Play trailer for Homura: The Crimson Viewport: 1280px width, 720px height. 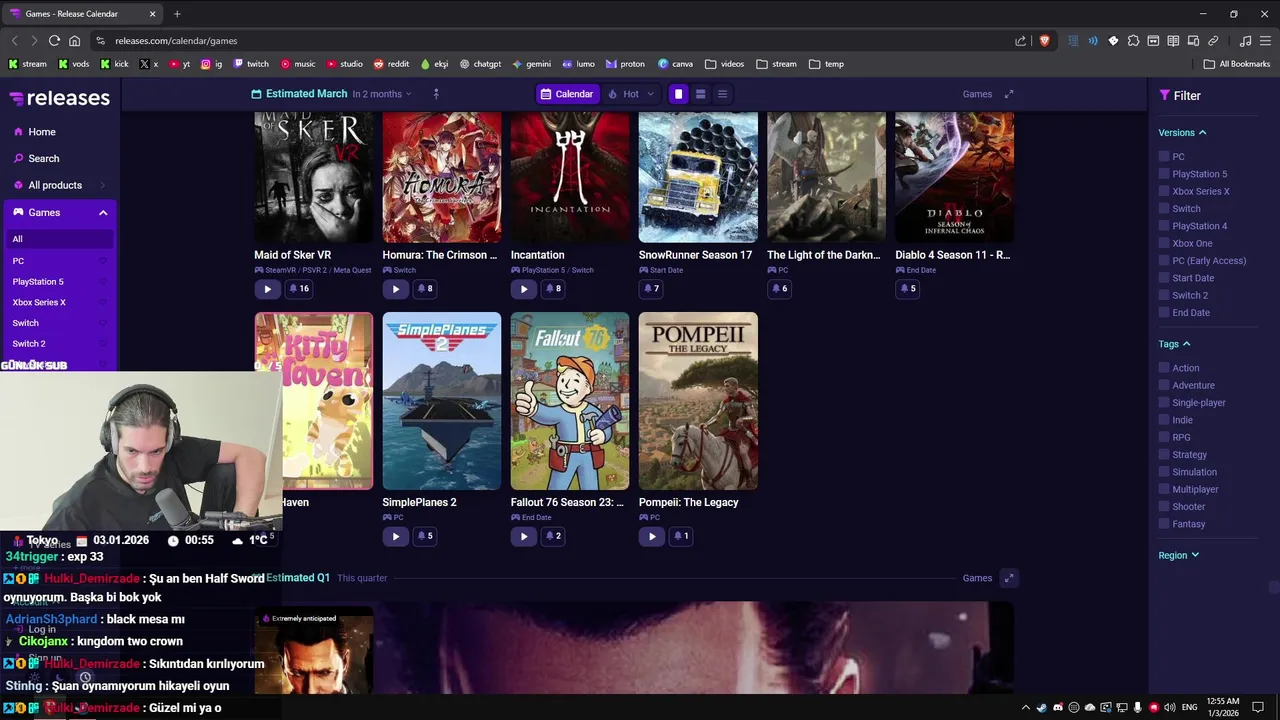395,289
